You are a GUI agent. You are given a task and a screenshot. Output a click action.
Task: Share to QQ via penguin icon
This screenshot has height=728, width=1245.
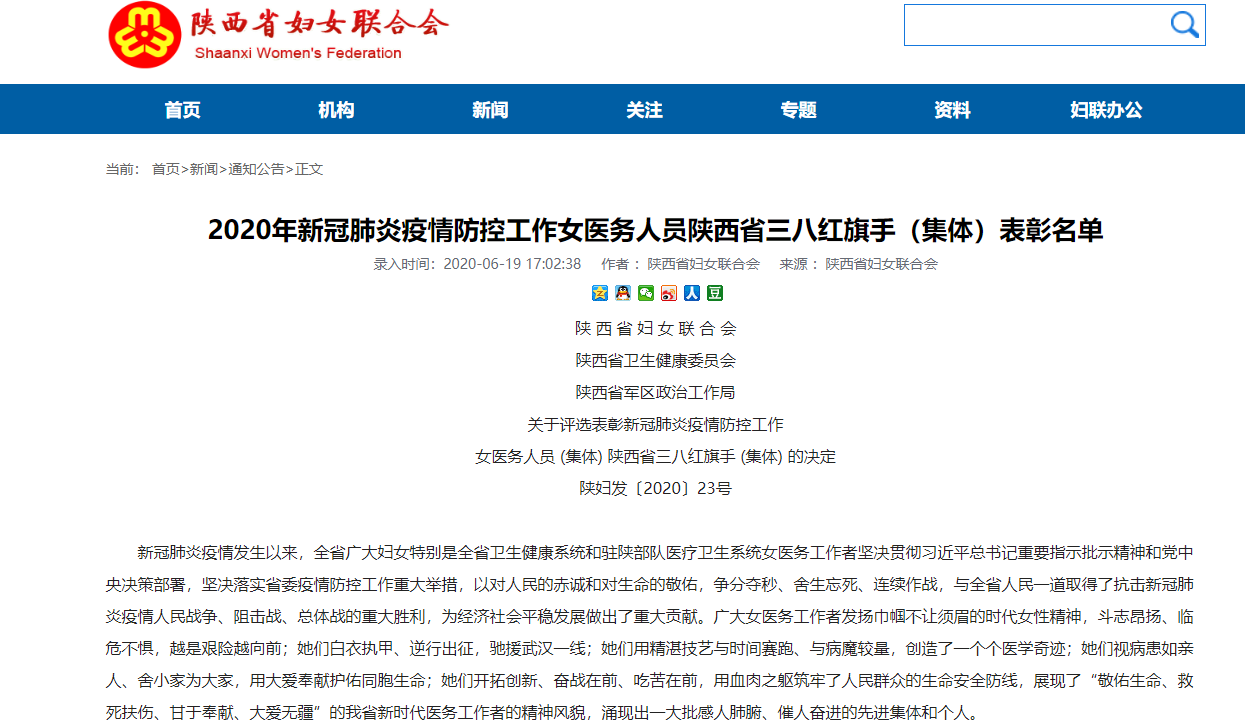click(623, 293)
